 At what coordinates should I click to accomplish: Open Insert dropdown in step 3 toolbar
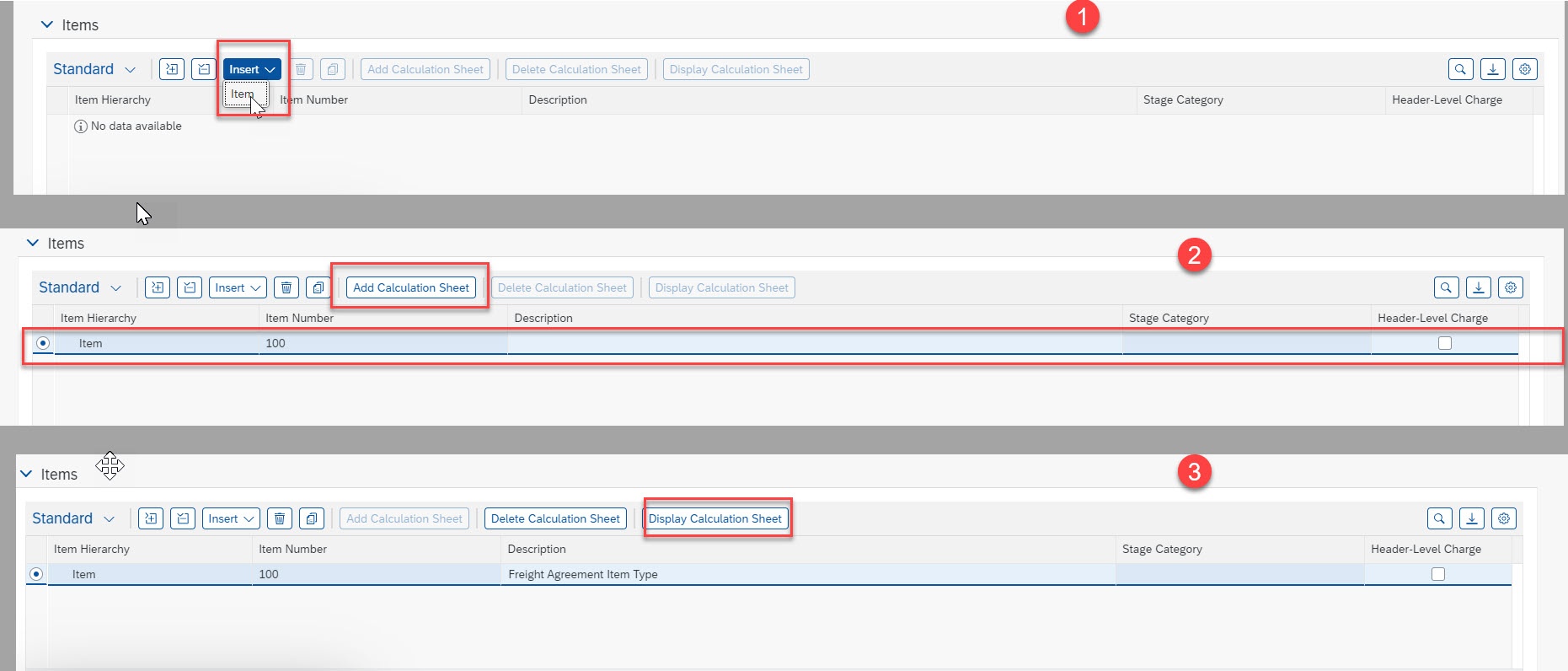coord(232,518)
